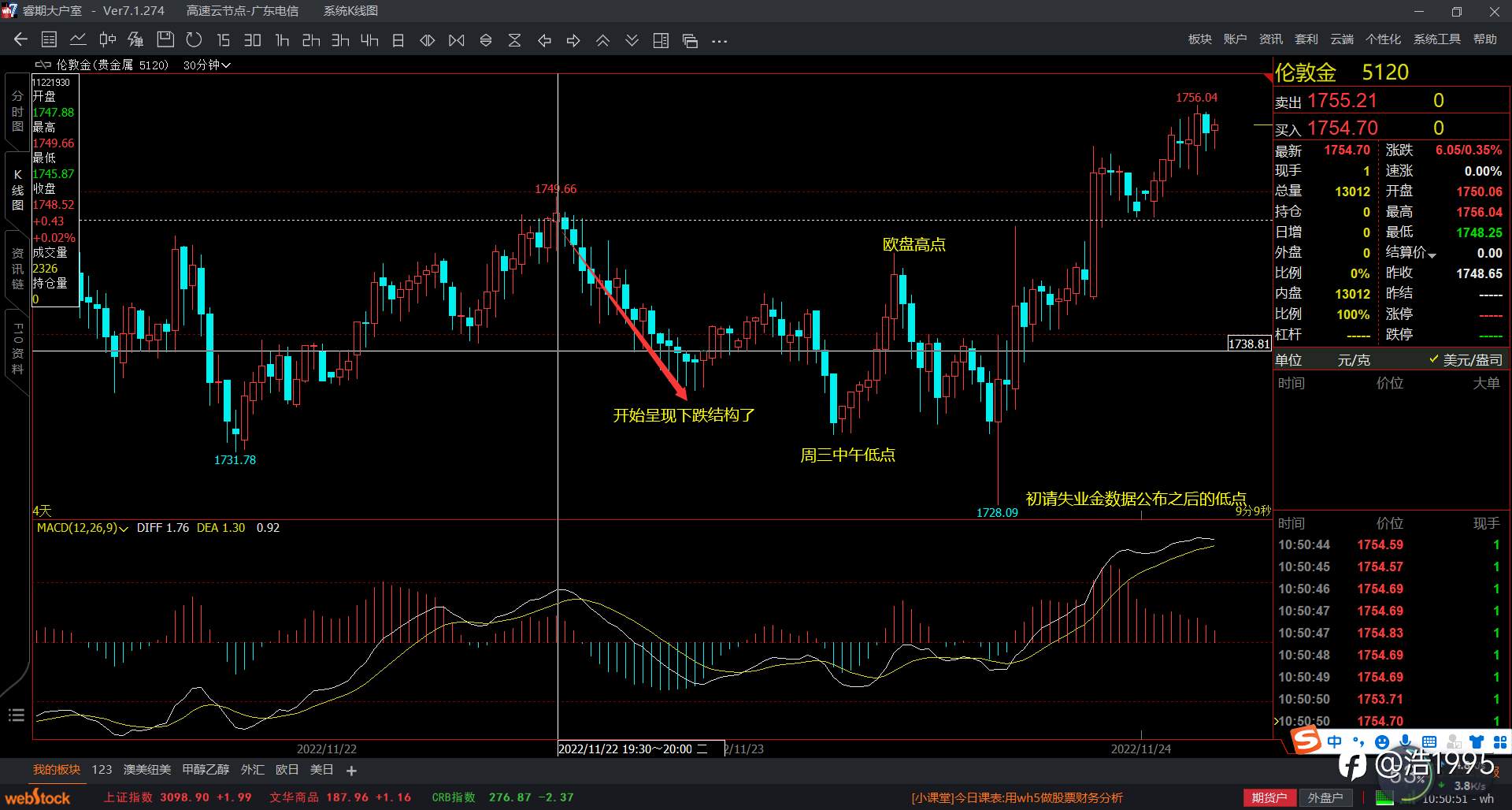Select the 外汇 bottom tab
Viewport: 1512px width, 810px height.
(253, 770)
